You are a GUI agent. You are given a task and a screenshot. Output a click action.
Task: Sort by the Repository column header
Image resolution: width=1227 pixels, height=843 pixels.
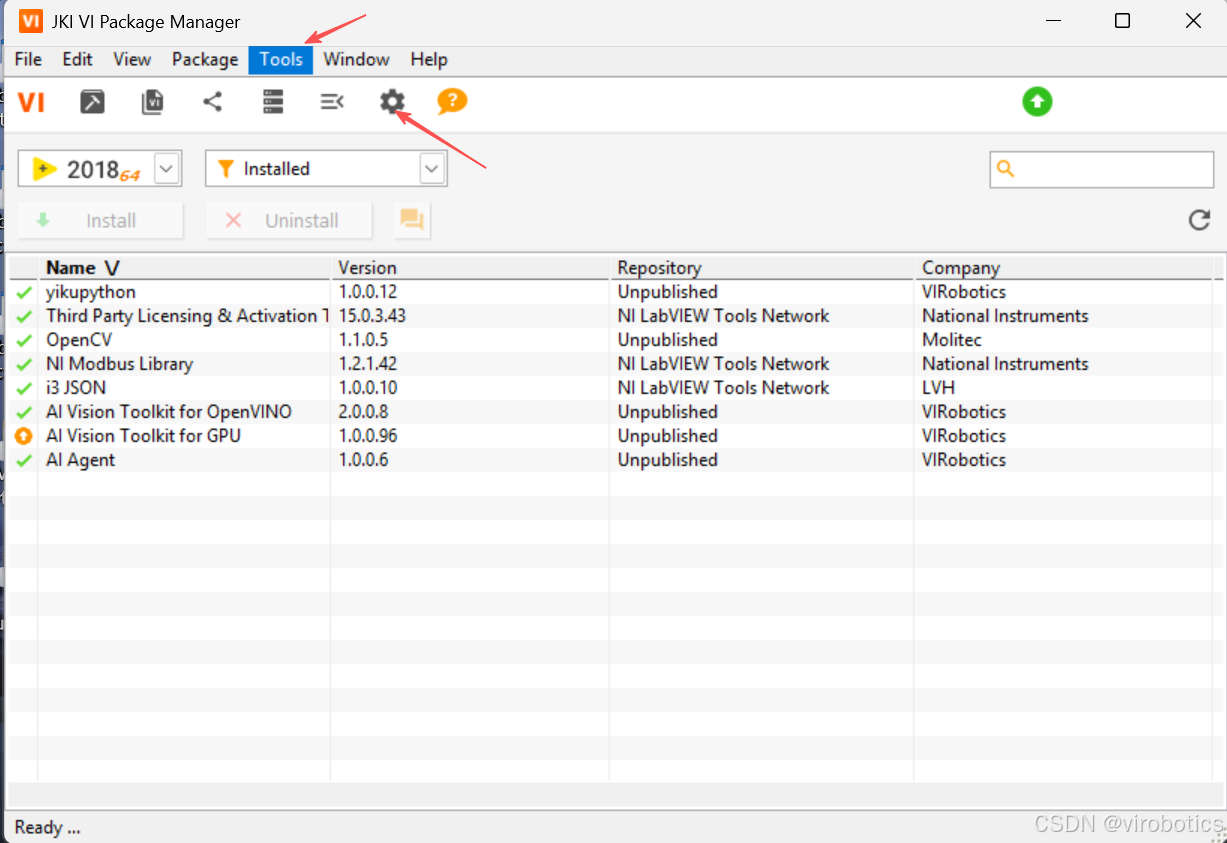762,268
